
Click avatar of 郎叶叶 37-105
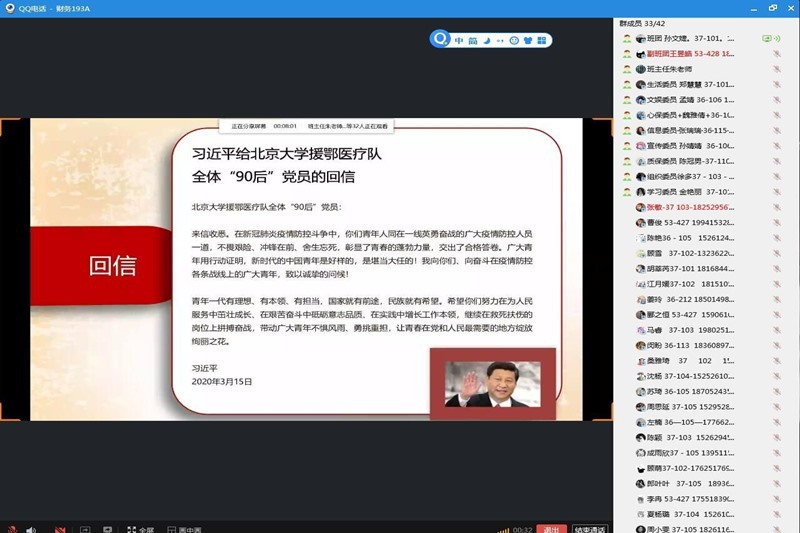pyautogui.click(x=641, y=484)
